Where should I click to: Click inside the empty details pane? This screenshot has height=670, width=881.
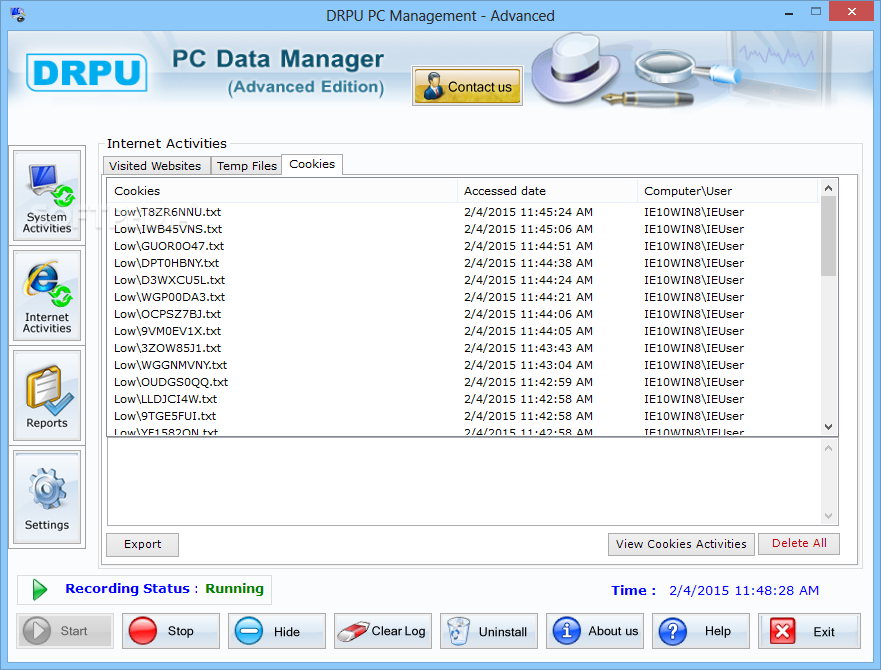coord(464,482)
